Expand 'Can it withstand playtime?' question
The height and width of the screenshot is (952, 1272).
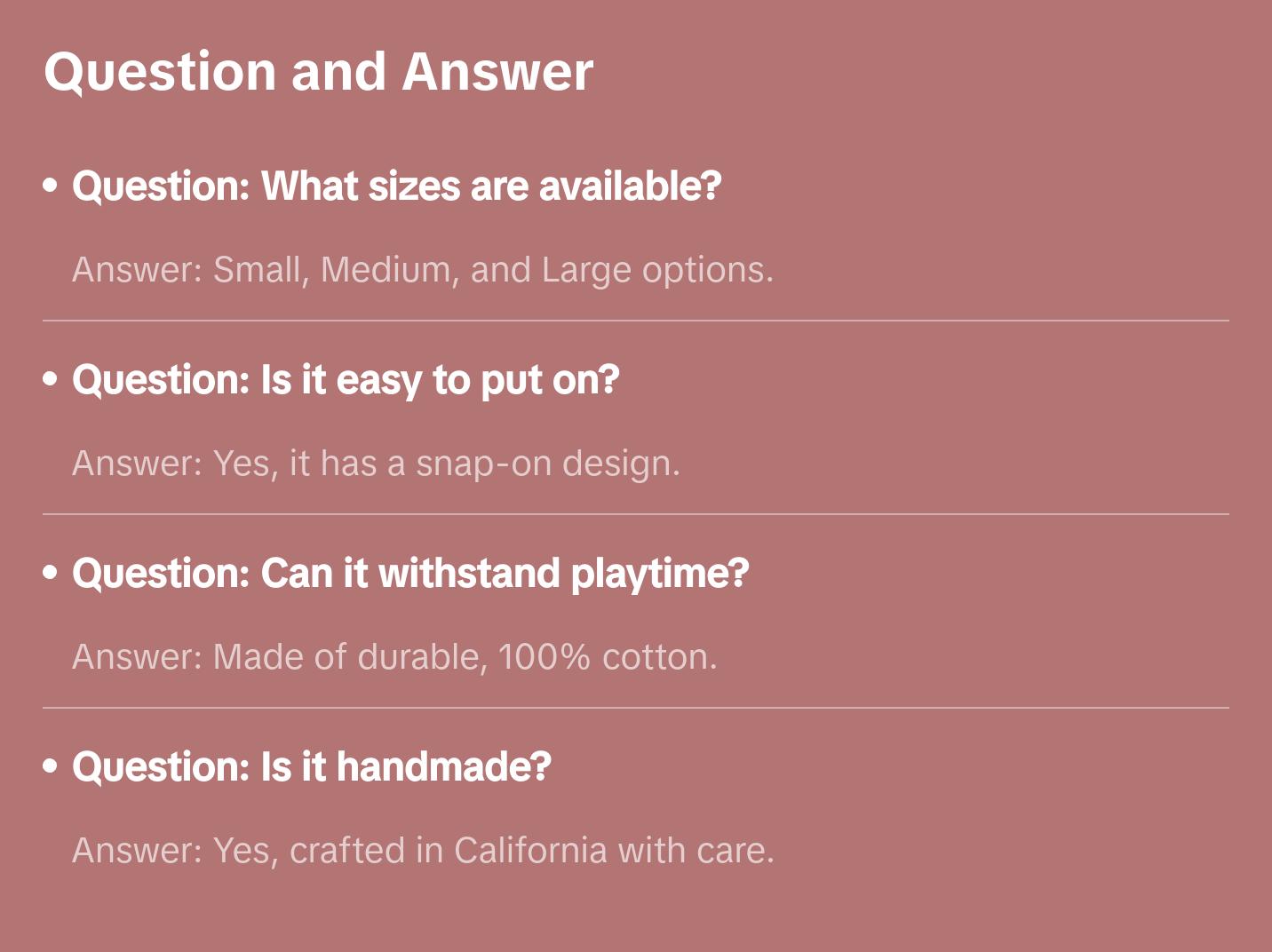410,574
